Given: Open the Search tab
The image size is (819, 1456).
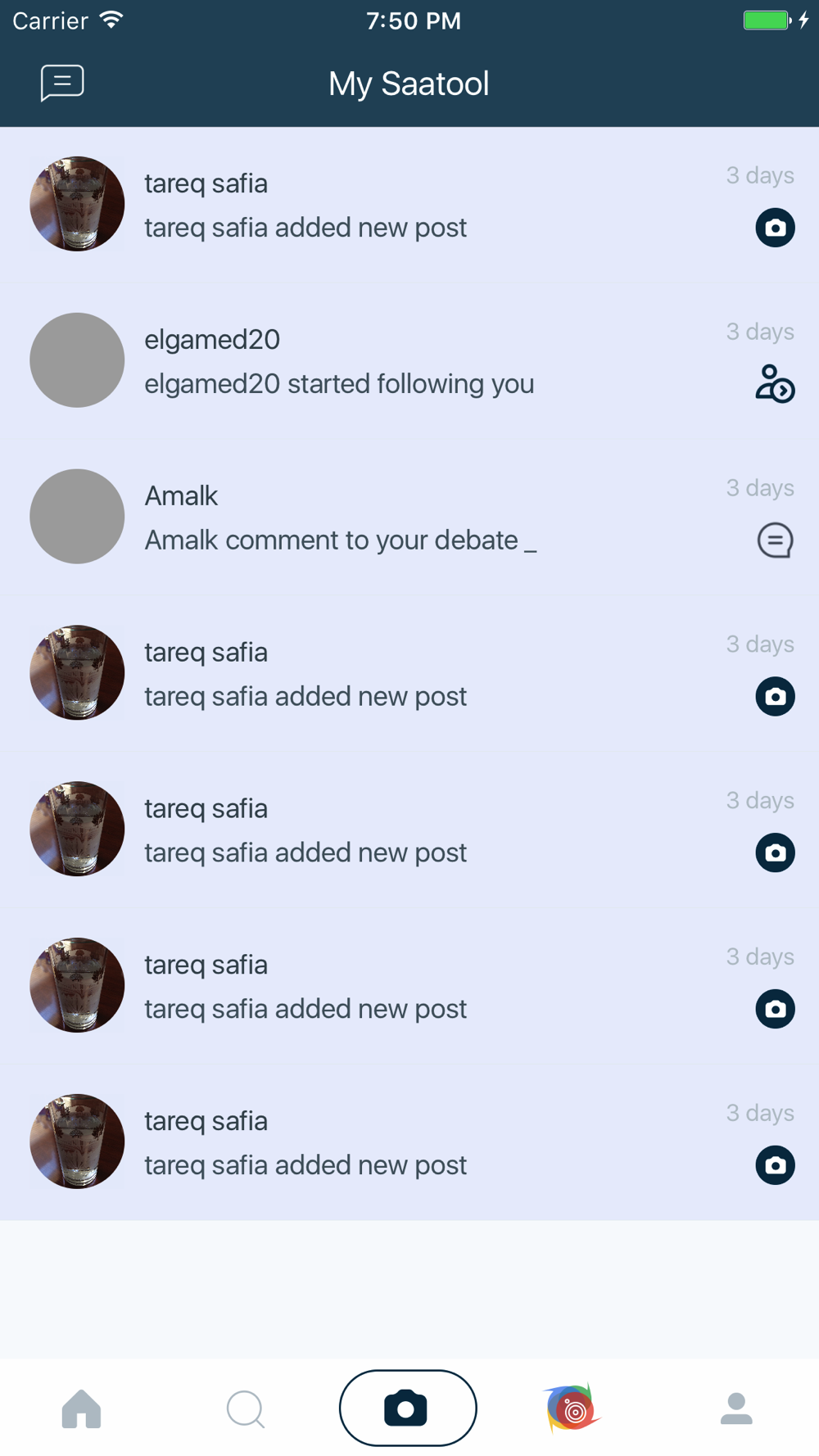Looking at the screenshot, I should 245,1409.
